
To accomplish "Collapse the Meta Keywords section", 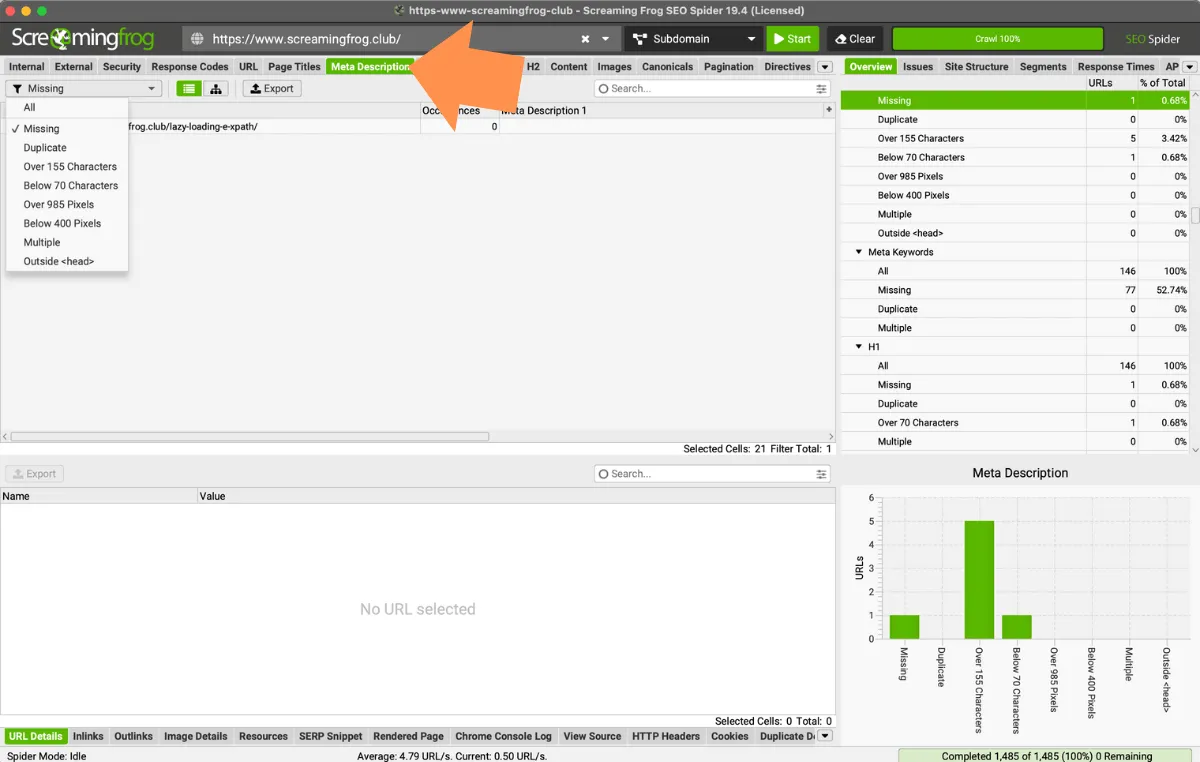I will click(859, 252).
